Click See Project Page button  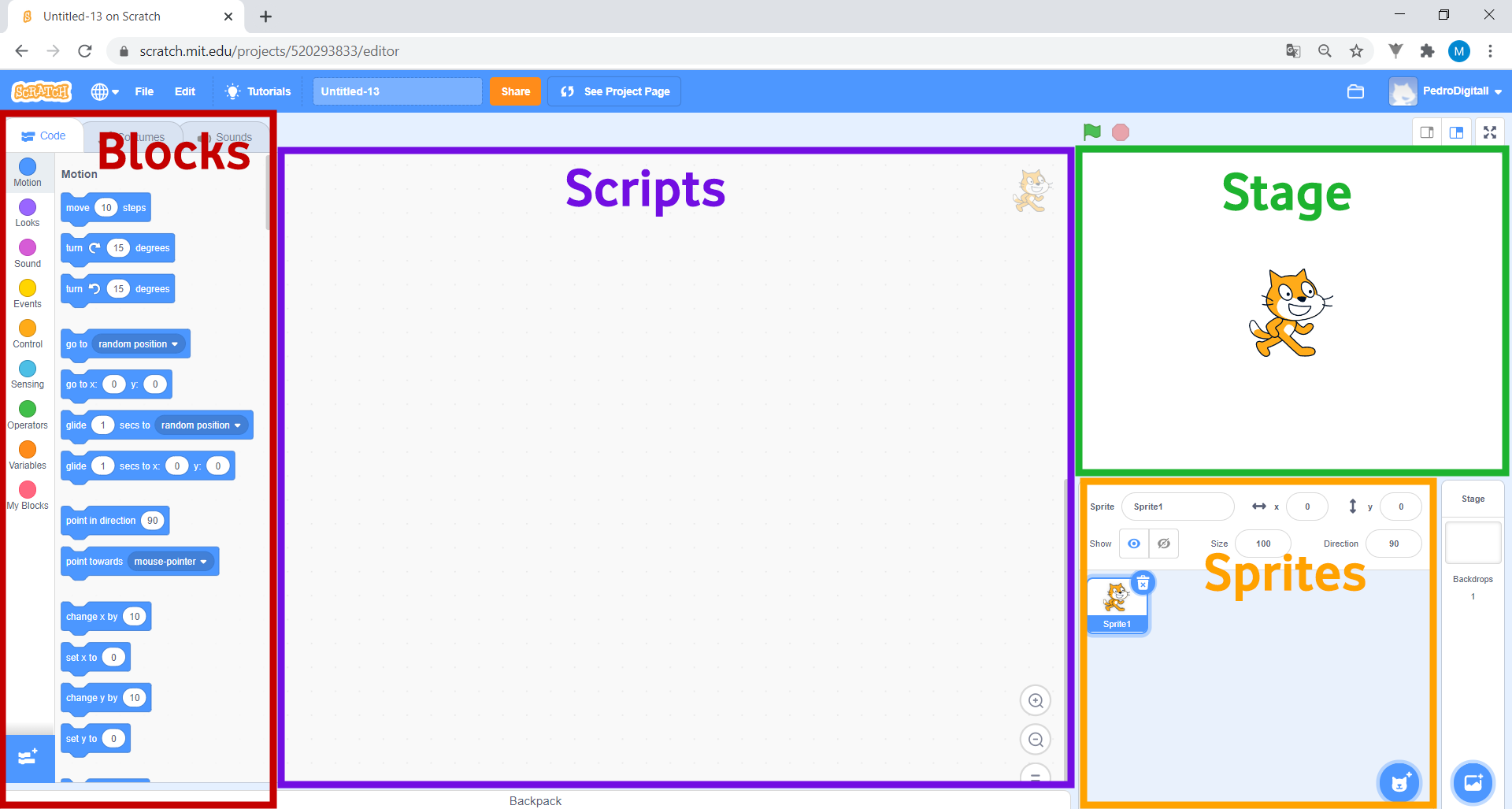(614, 91)
